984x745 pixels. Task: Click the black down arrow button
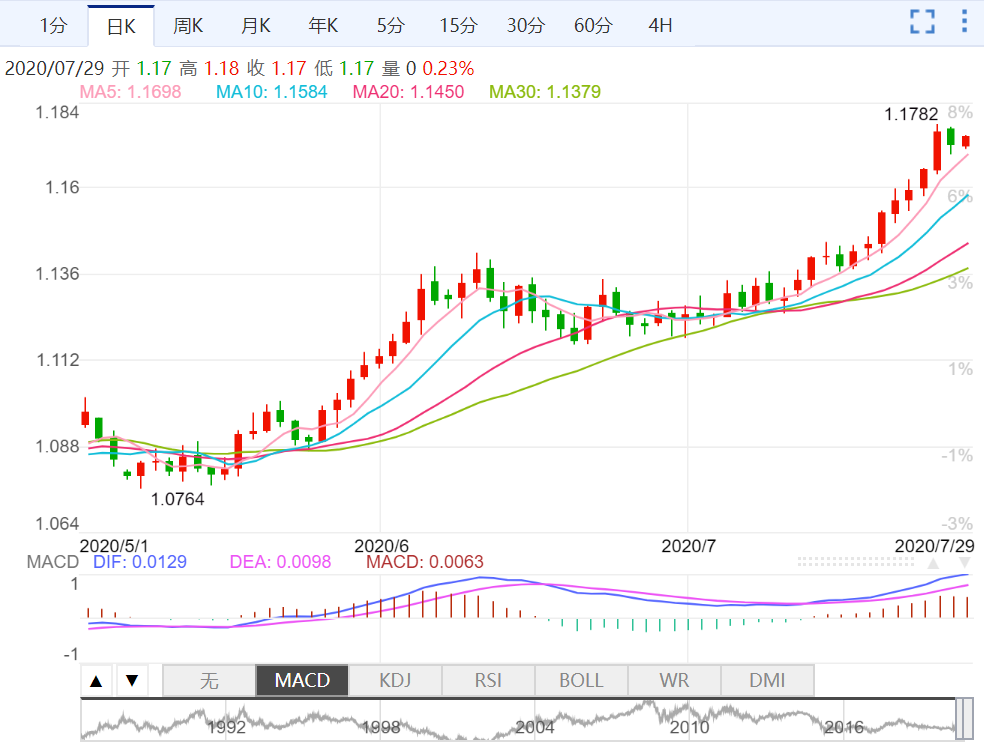(132, 682)
